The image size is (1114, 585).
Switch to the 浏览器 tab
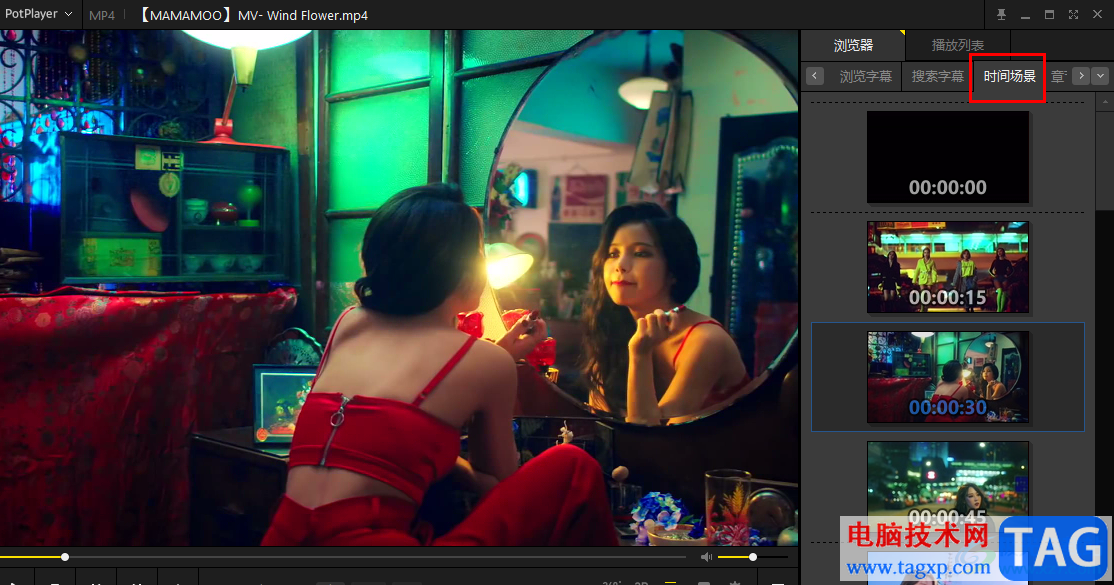pyautogui.click(x=853, y=45)
